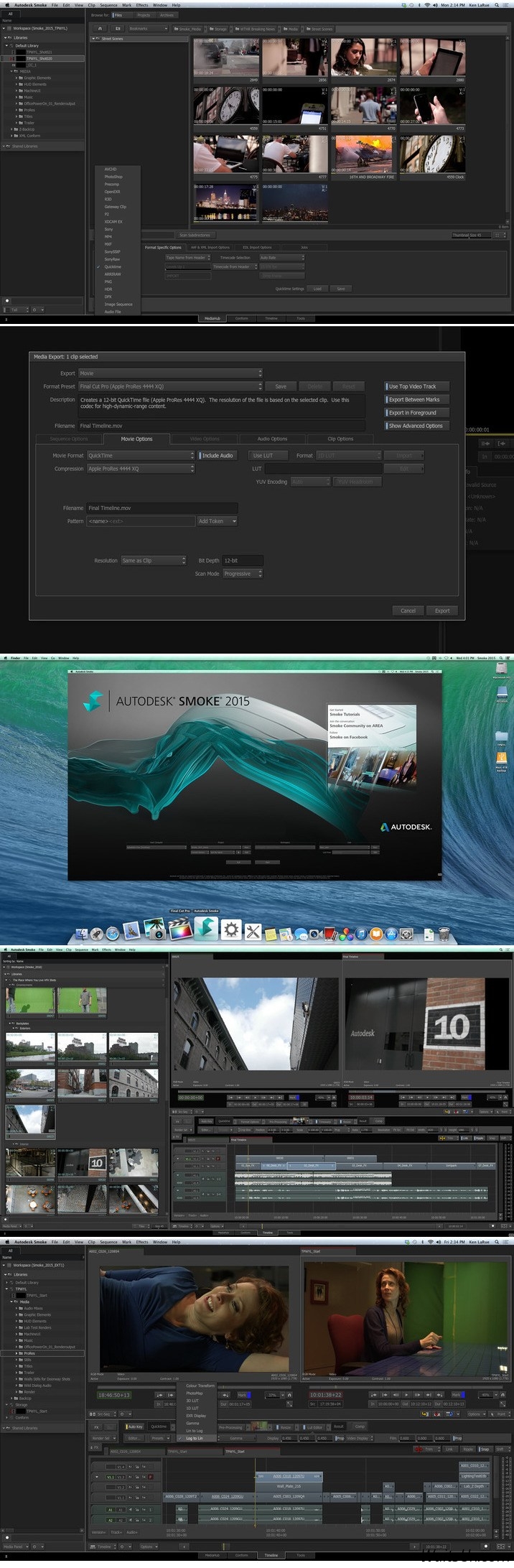Toggle Ripple next to the Snap button
514x1568 pixels.
(469, 1449)
